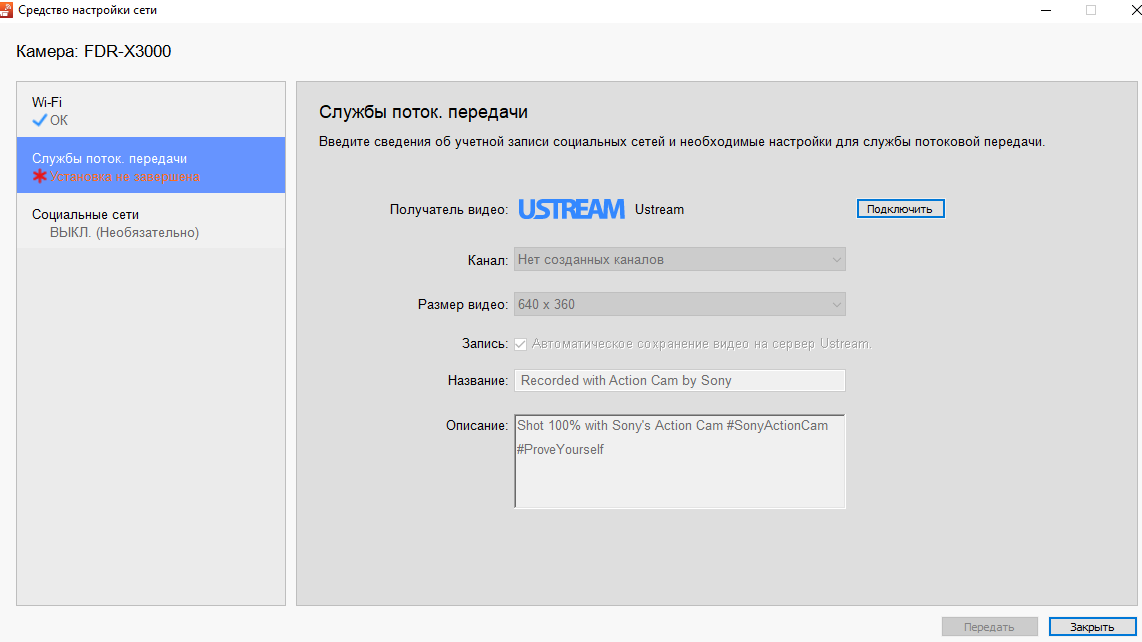
Task: Click the red asterisk warning icon
Action: point(40,176)
